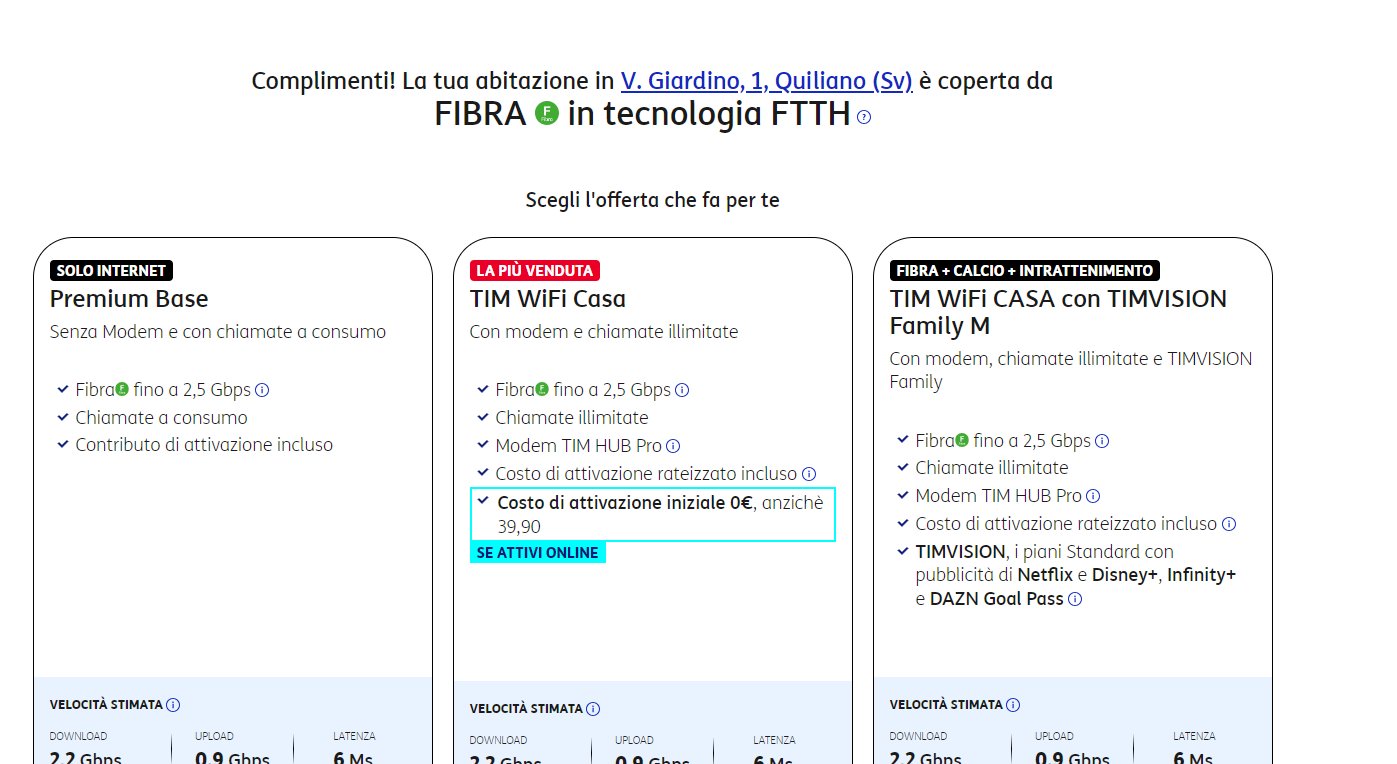Select the TIM WiFi CASA con TIMVISION Family M title
This screenshot has height=764, width=1397.
tap(1058, 312)
